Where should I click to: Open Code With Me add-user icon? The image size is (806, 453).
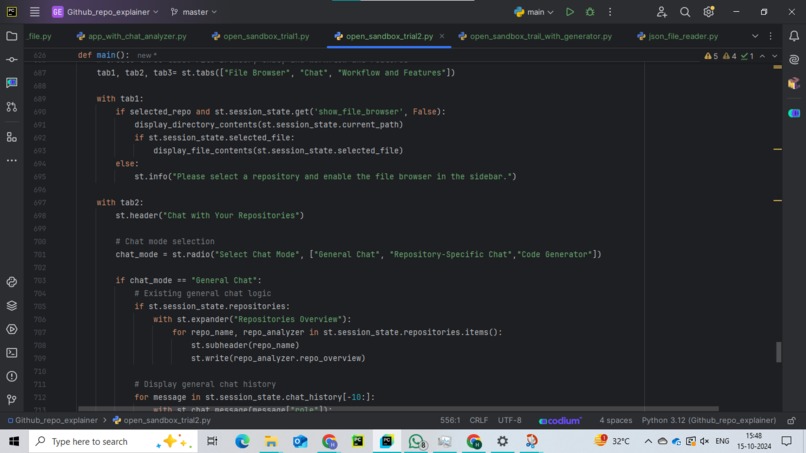[662, 11]
